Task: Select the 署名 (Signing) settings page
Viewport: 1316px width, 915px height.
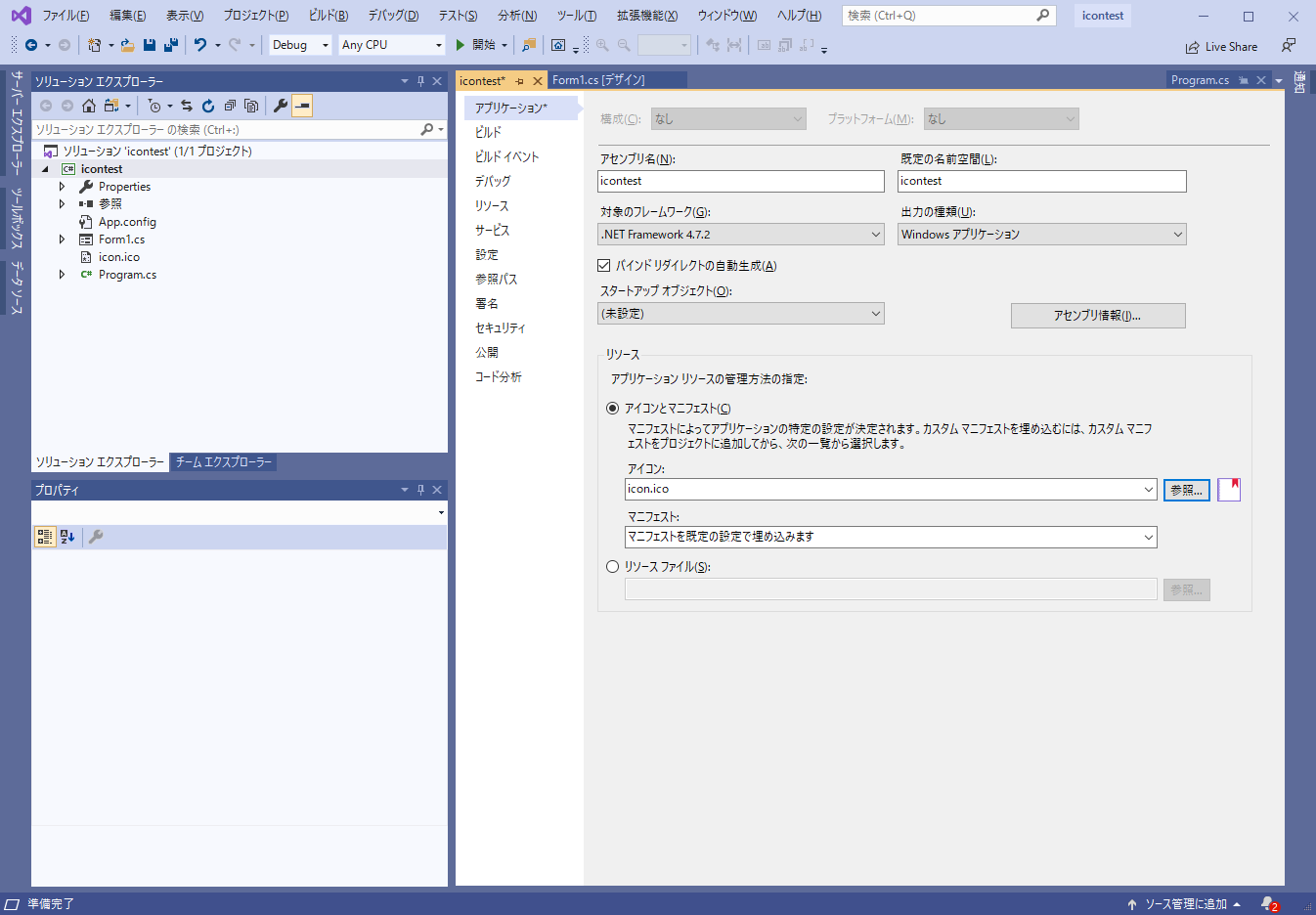Action: click(487, 303)
